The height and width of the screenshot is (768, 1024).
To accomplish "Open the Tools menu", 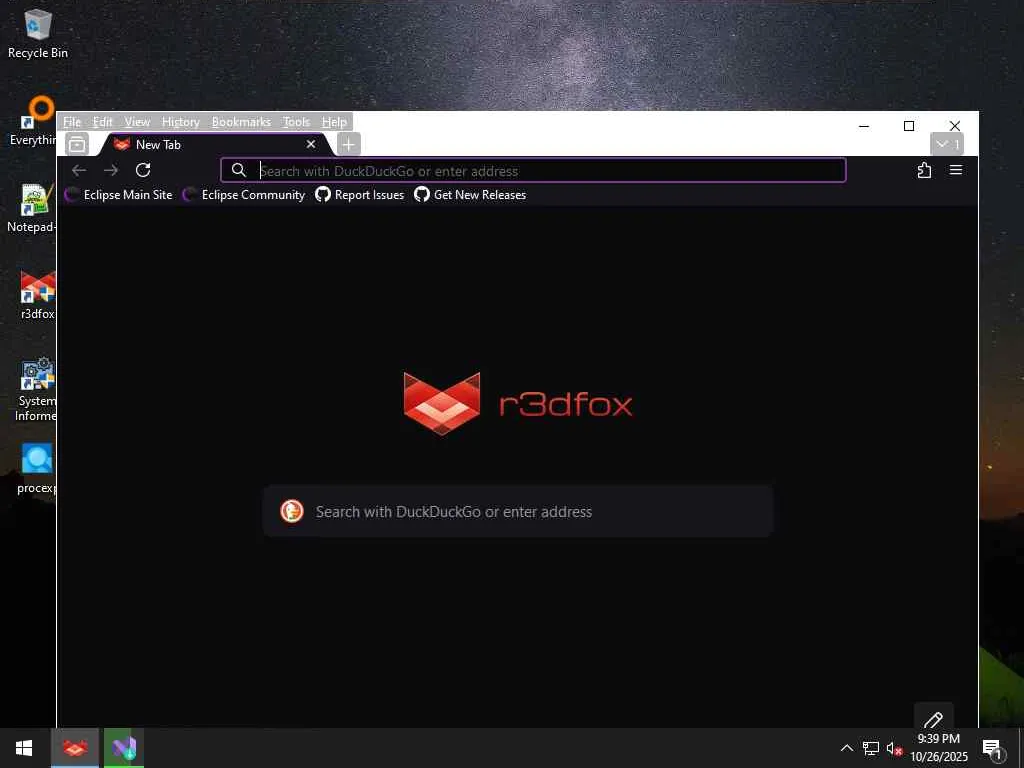I will pyautogui.click(x=296, y=122).
